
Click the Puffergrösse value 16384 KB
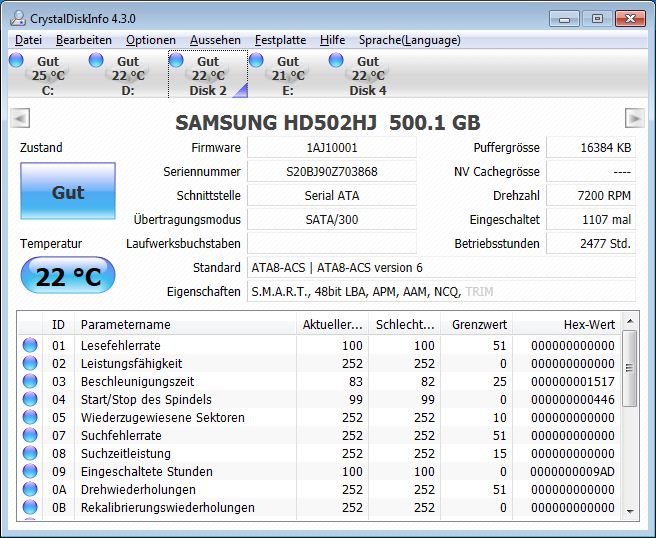pyautogui.click(x=591, y=148)
